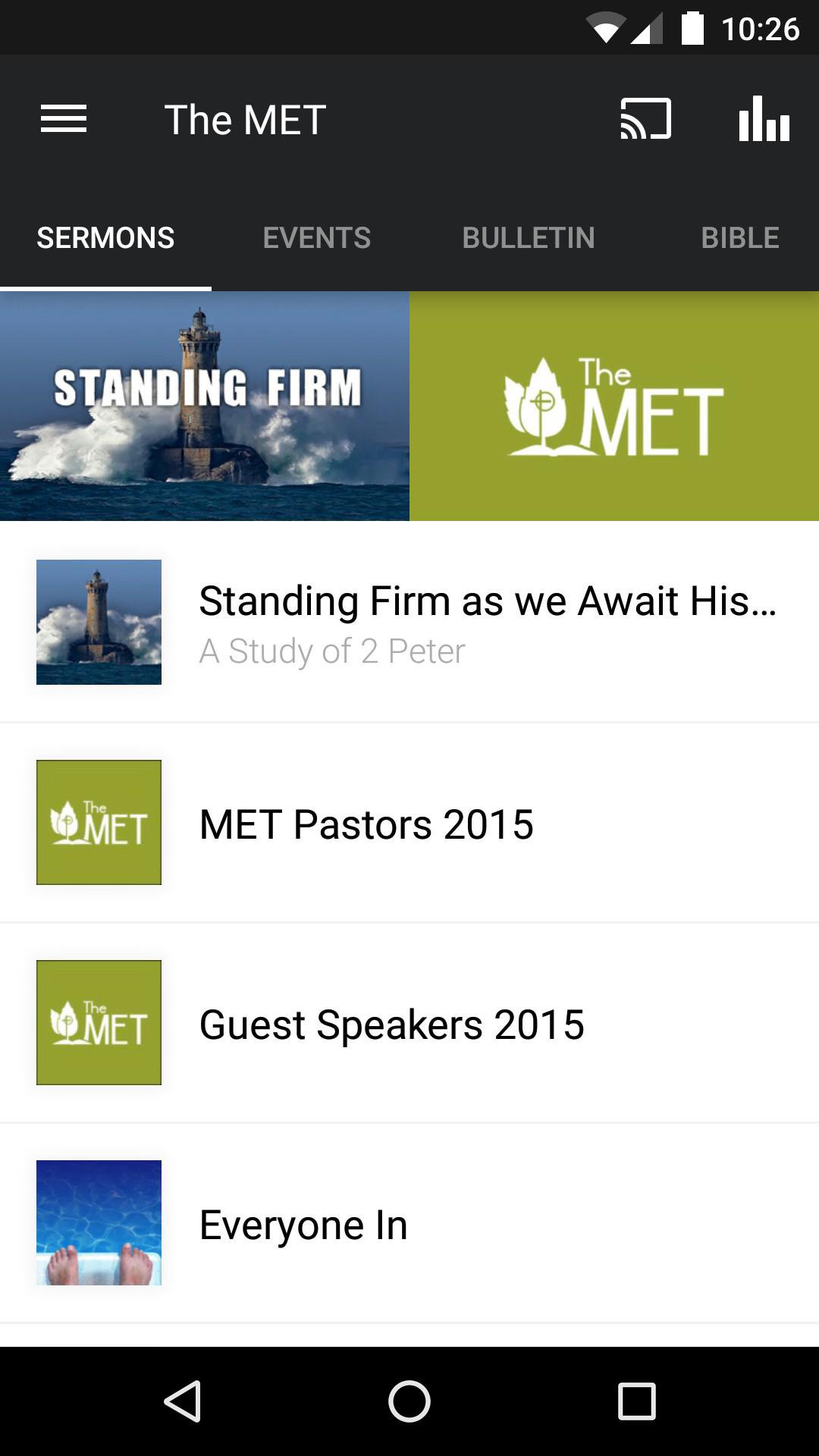Tap the Wi-Fi status icon
The width and height of the screenshot is (819, 1456).
(x=604, y=29)
